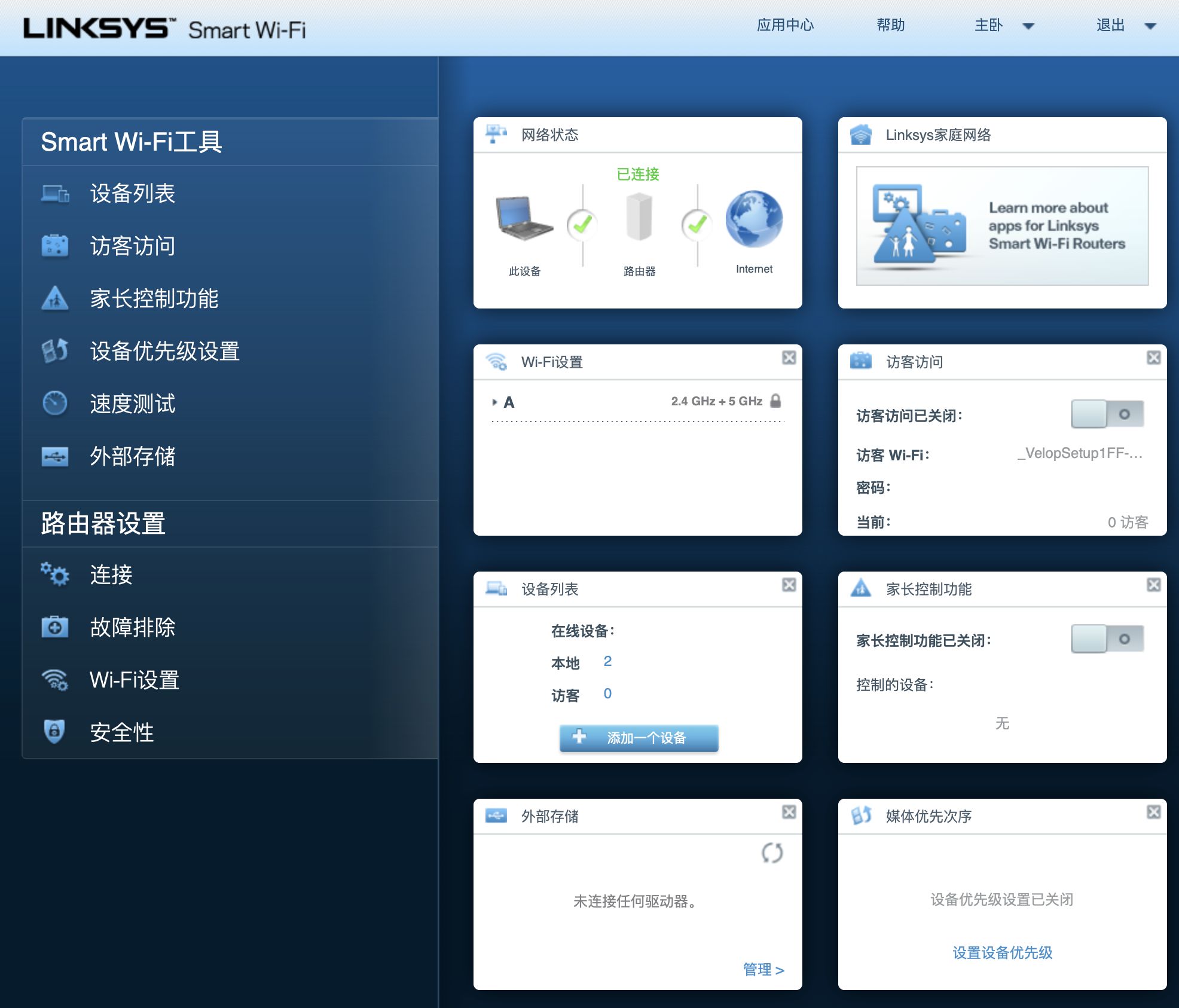Close the 访客访问 widget
1179x1008 pixels.
[x=1154, y=358]
